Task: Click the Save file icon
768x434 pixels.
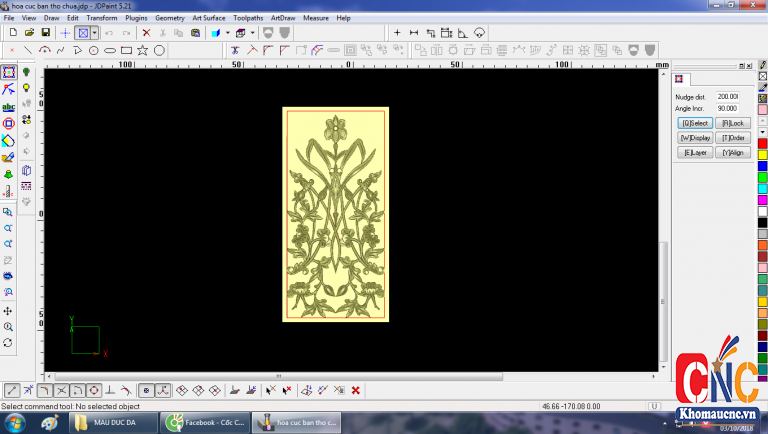Action: pos(46,33)
